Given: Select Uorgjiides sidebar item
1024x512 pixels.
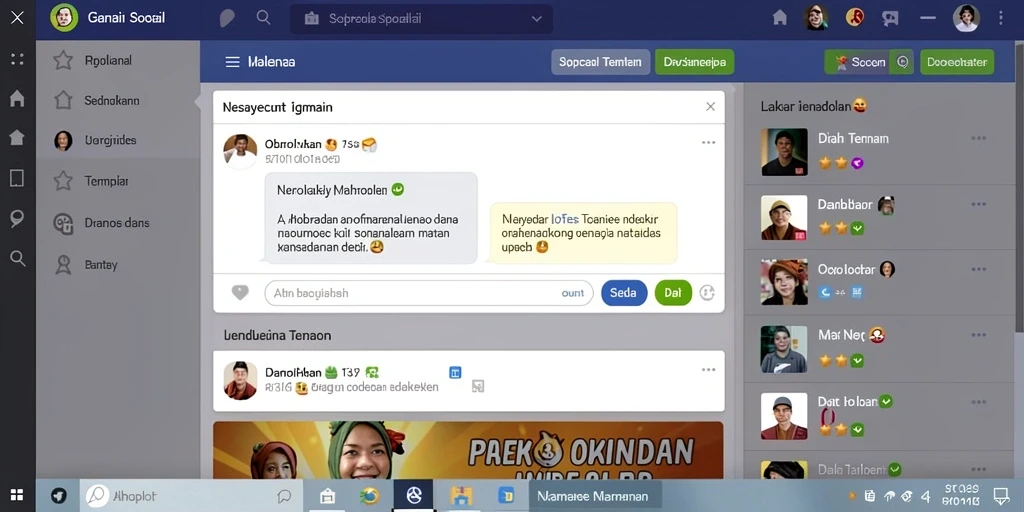Looking at the screenshot, I should coord(118,140).
